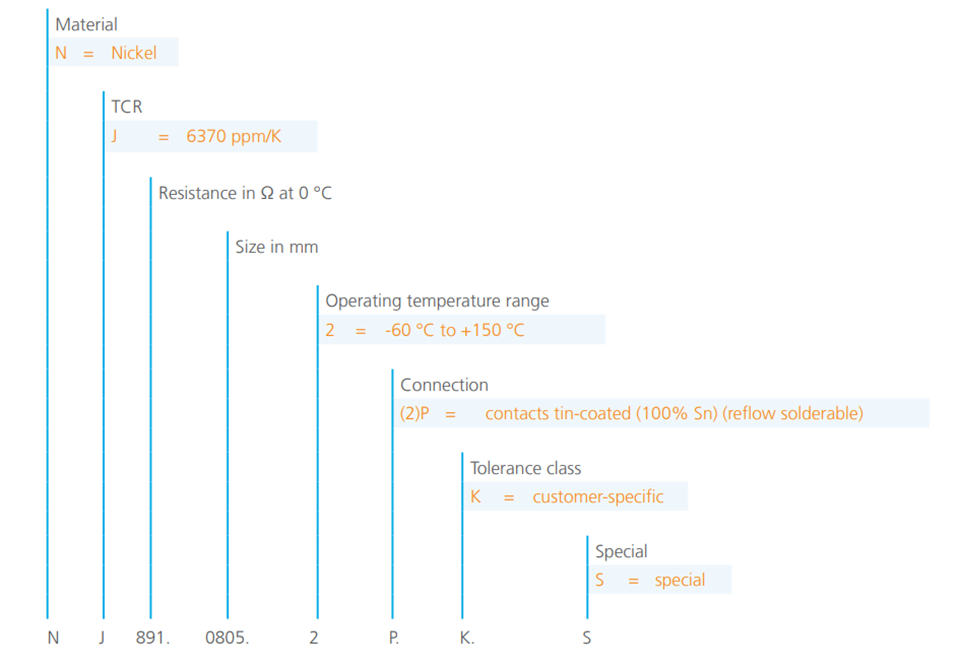Select the 'S = special' entry
Image resolution: width=960 pixels, height=669 pixels.
click(x=660, y=580)
